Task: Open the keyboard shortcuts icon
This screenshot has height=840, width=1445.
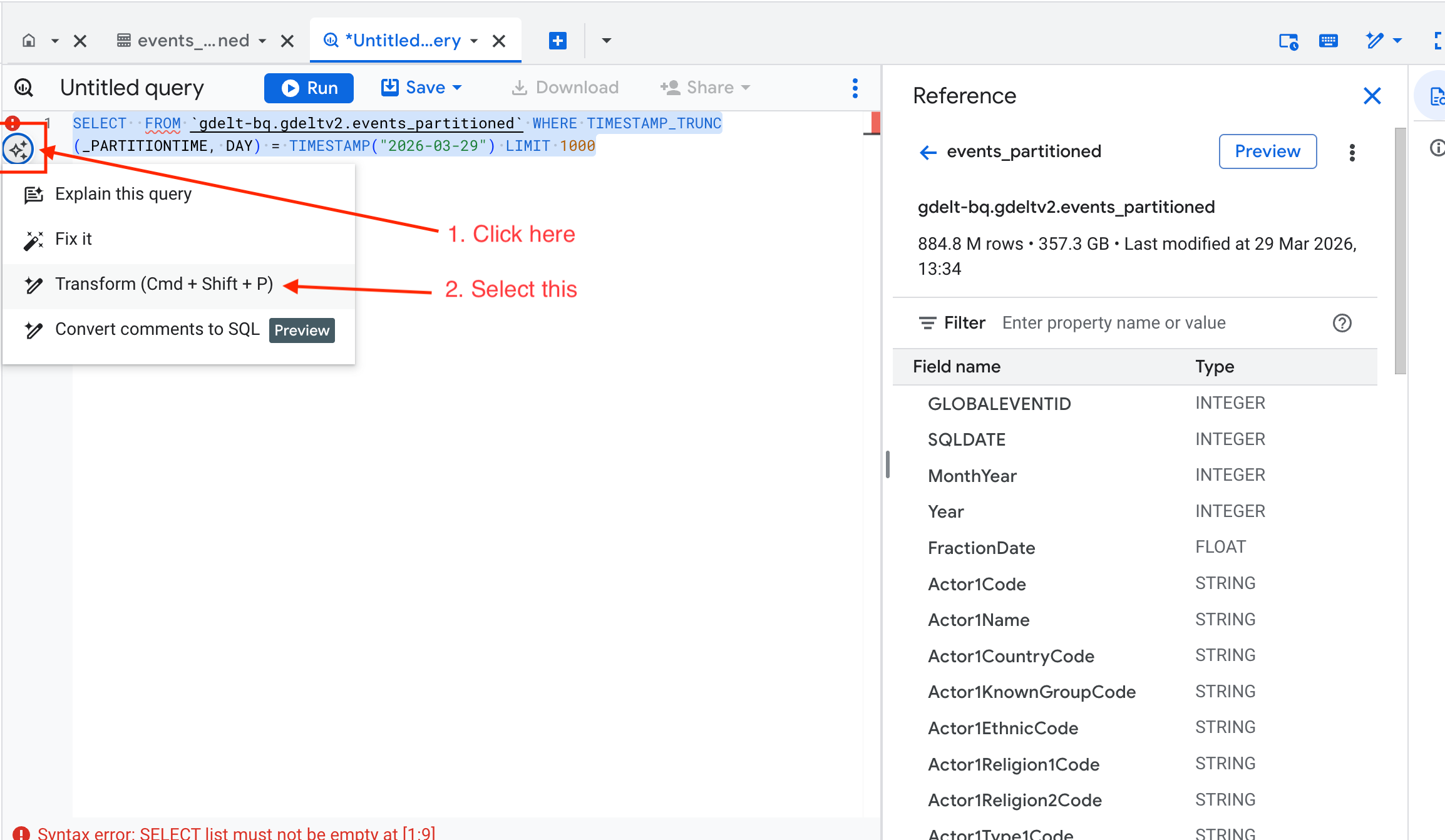Action: pos(1329,41)
